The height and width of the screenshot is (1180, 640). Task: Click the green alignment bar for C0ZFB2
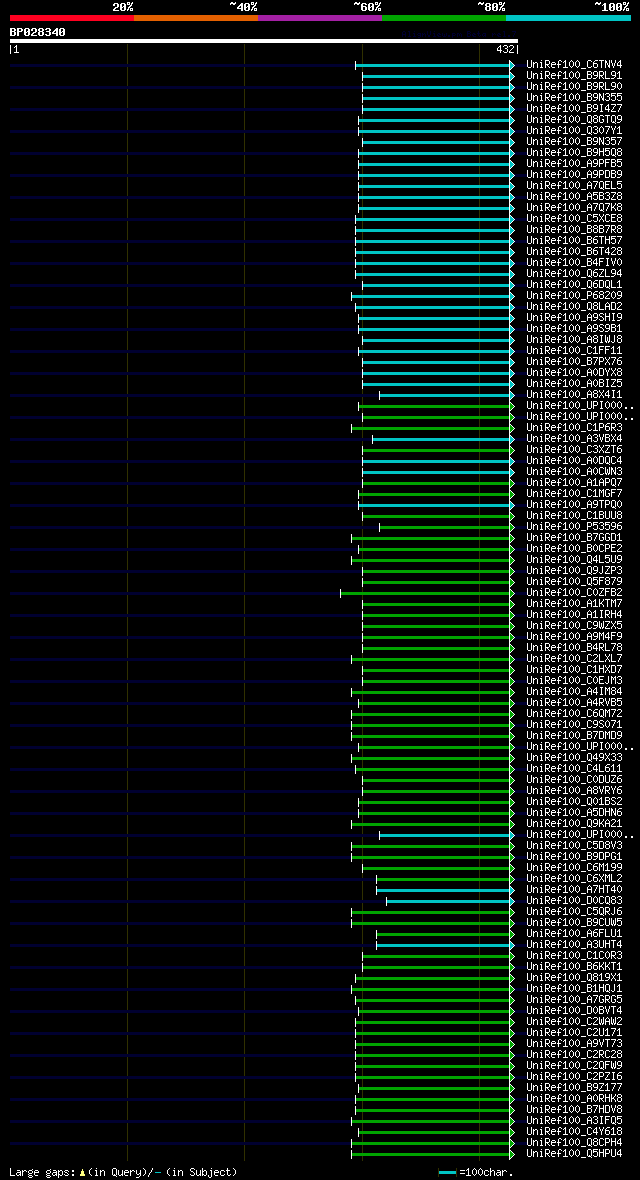click(x=427, y=594)
